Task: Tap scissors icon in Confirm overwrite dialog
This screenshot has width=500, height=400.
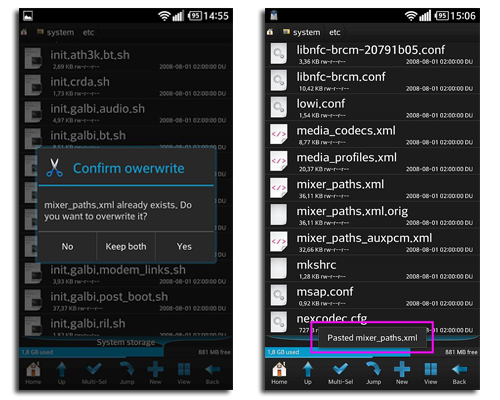Action: (x=54, y=168)
